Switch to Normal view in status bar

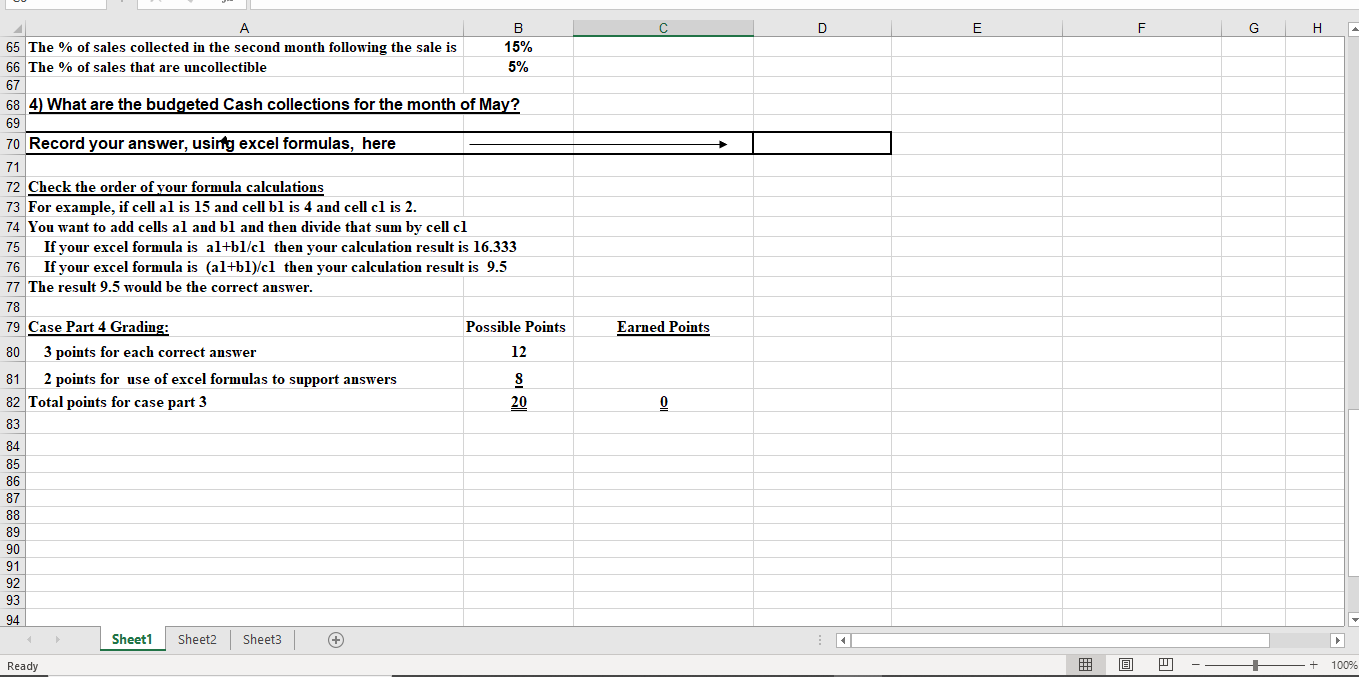coord(1085,665)
